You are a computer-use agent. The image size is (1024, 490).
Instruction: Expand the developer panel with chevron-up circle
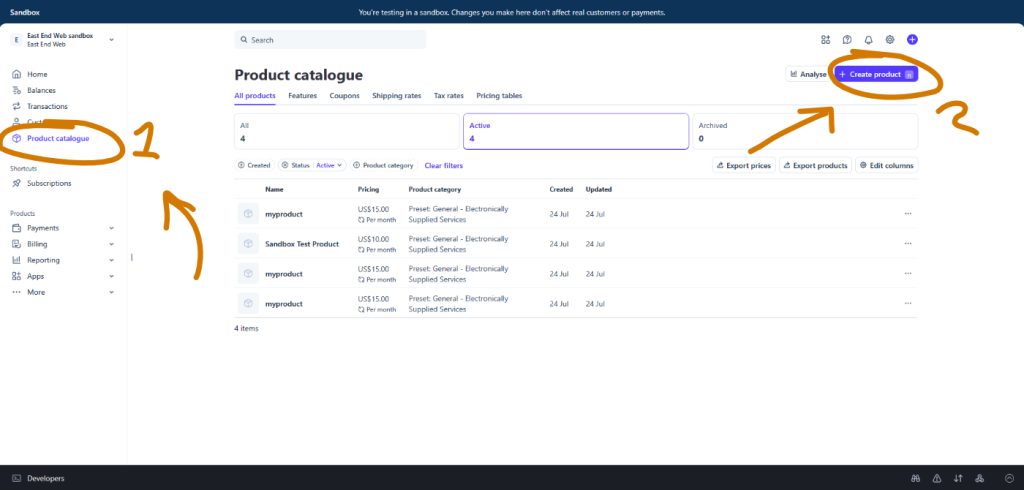click(x=1010, y=478)
